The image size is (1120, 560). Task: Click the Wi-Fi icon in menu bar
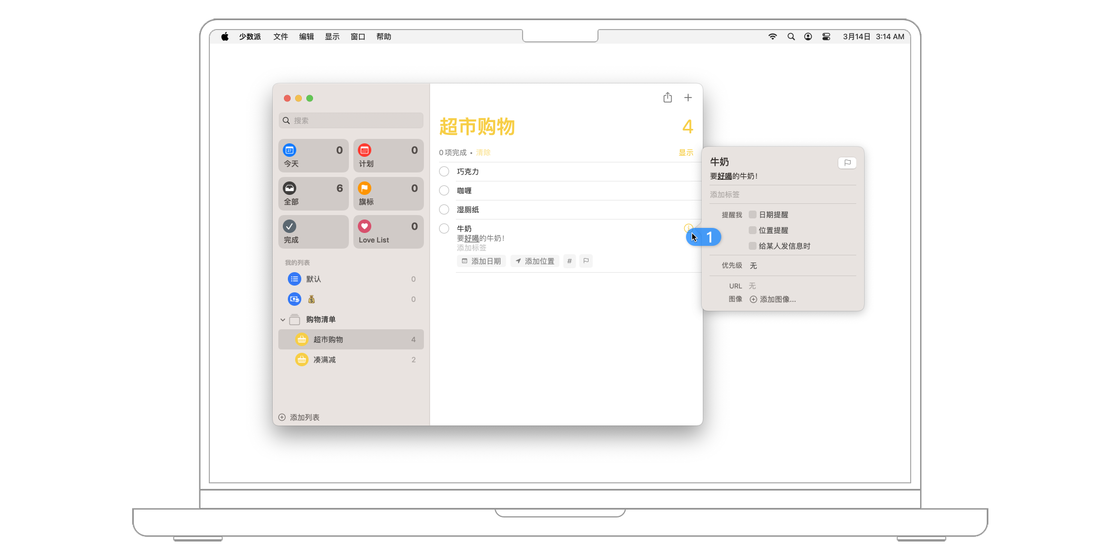click(773, 36)
